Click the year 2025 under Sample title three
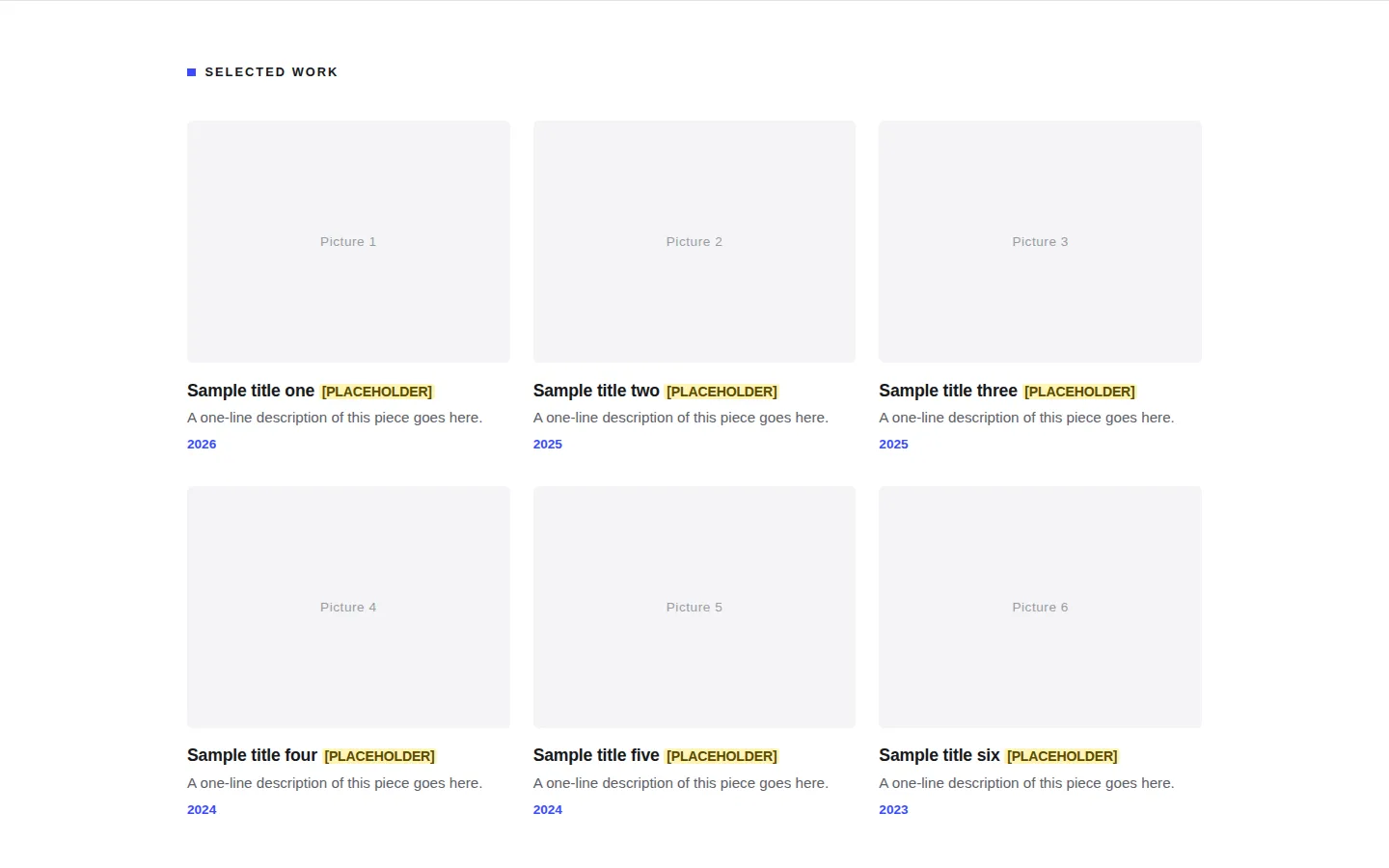 pyautogui.click(x=893, y=445)
